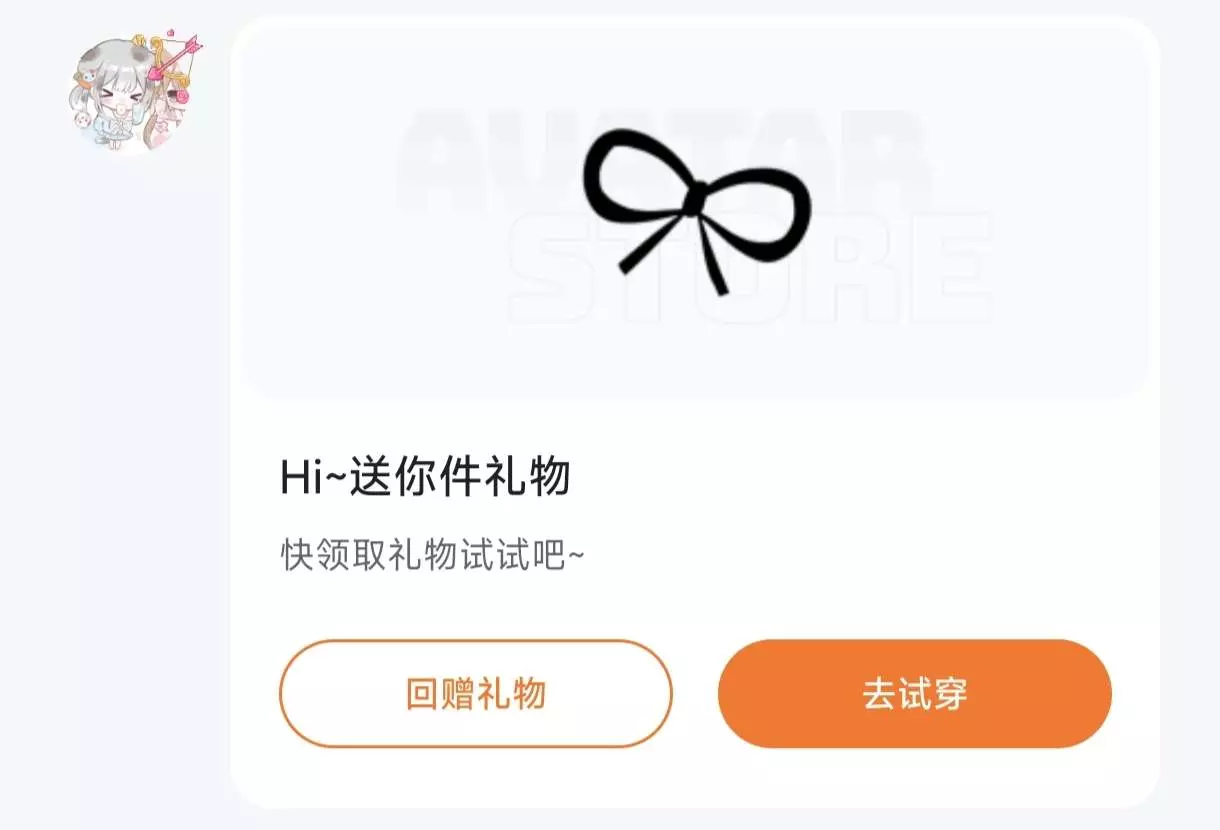Screen dimensions: 1220x830
Task: Click the 快领取礼物试试吧~ subtitle
Action: click(x=433, y=555)
